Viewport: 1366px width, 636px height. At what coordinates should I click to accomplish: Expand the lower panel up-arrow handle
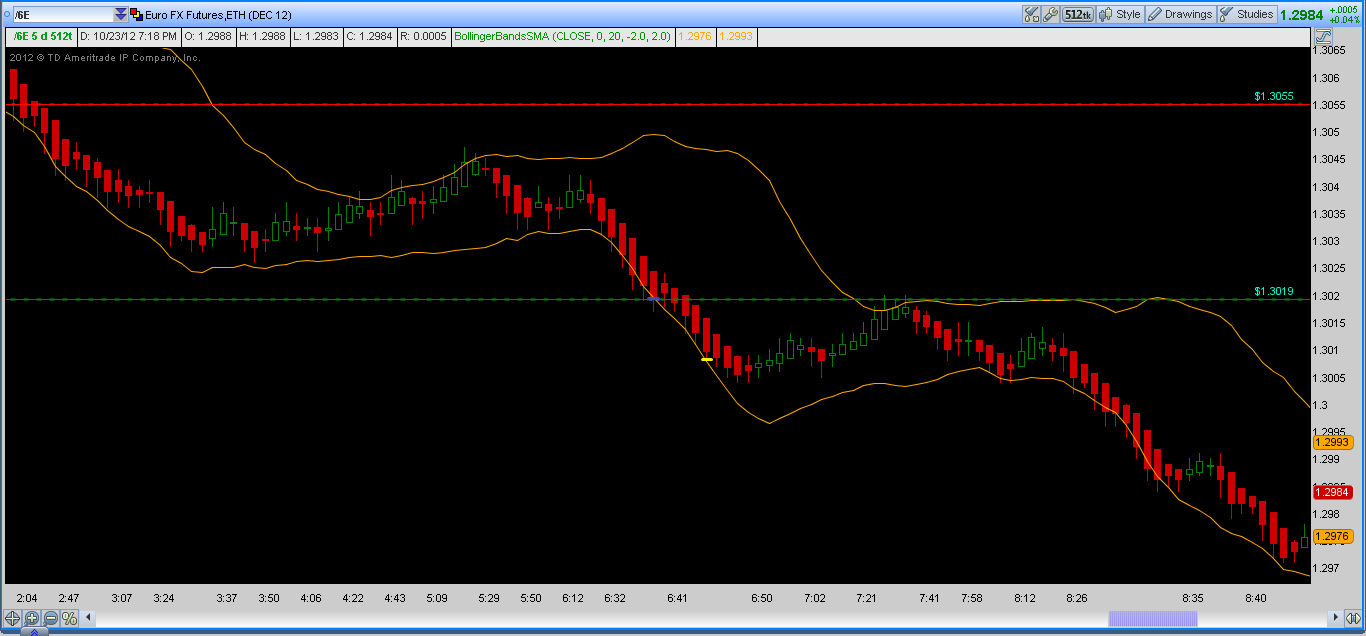point(32,631)
